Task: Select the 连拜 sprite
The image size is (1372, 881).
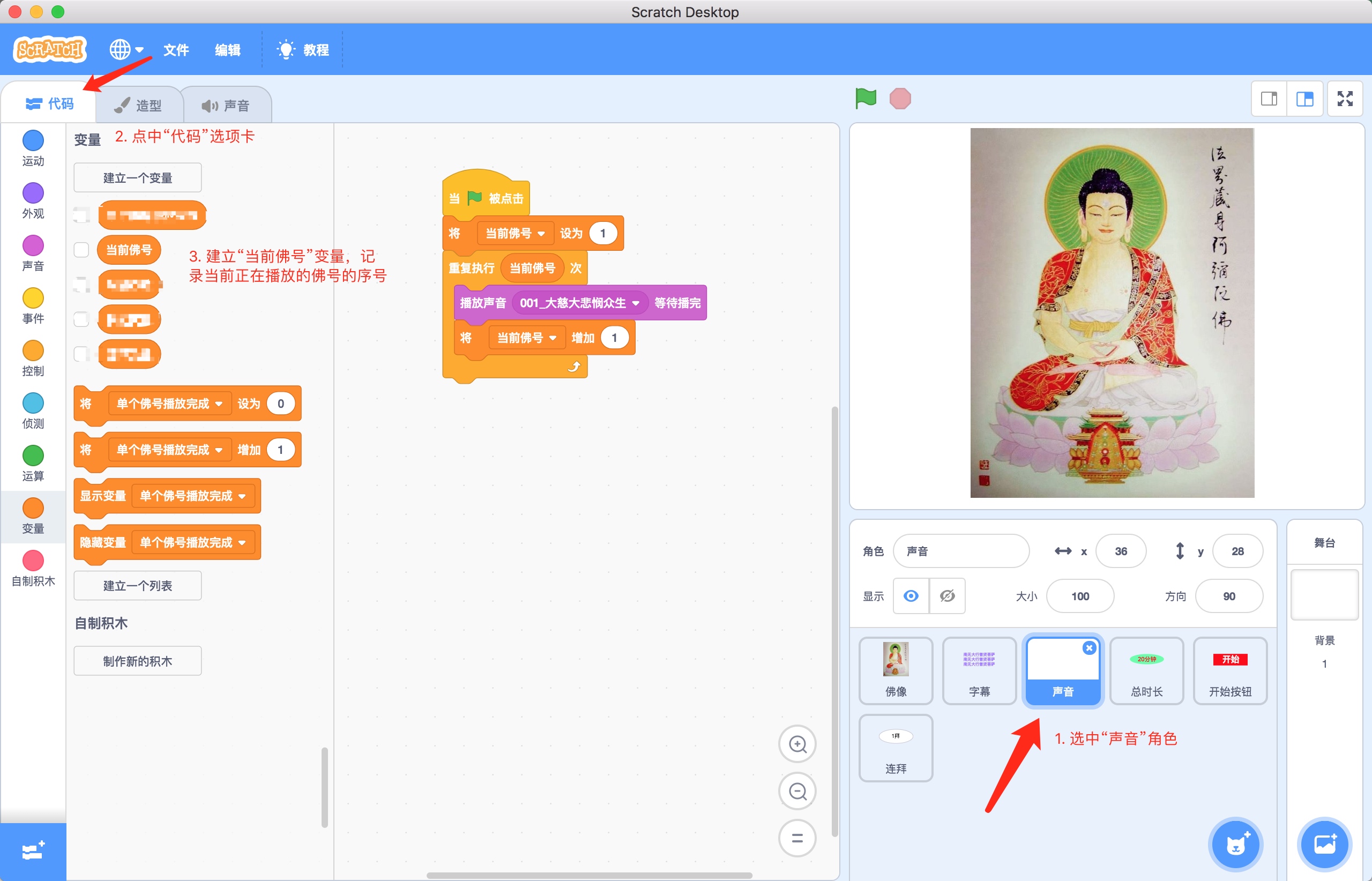Action: point(896,748)
